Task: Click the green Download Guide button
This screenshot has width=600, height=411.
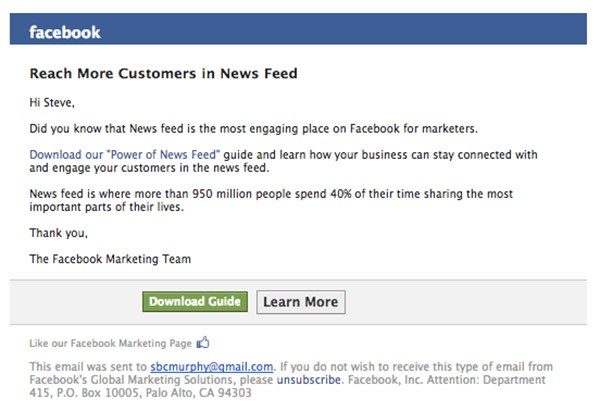Action: coord(195,302)
